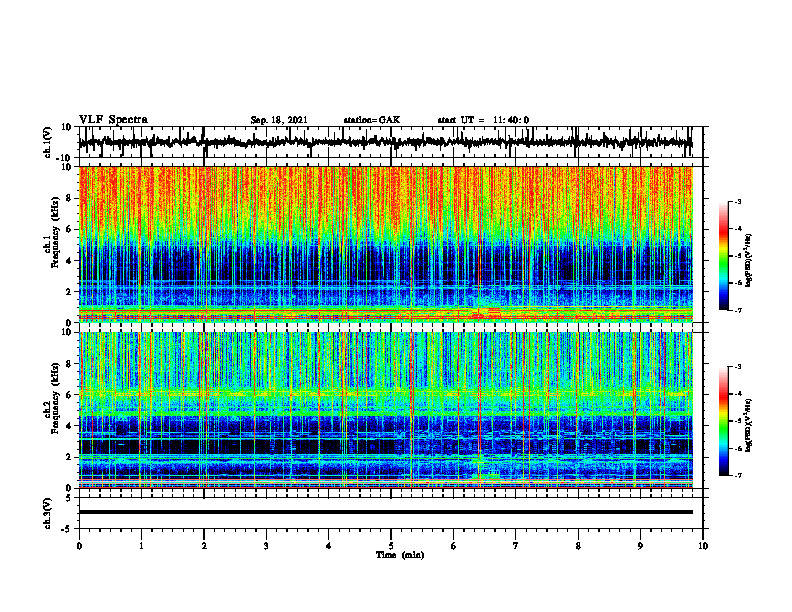The height and width of the screenshot is (612, 792).
Task: Click time axis tick label "2"
Action: [x=204, y=546]
